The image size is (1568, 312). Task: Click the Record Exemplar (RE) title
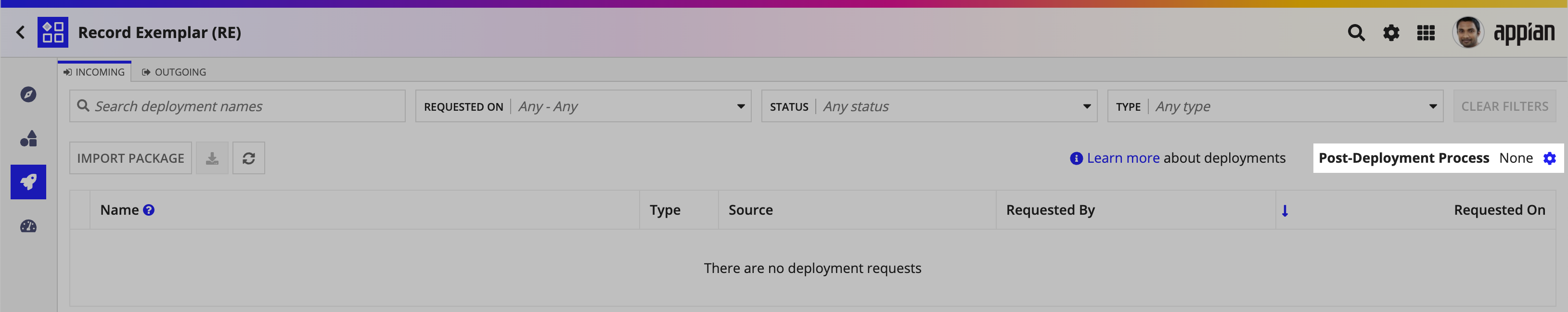click(x=159, y=32)
